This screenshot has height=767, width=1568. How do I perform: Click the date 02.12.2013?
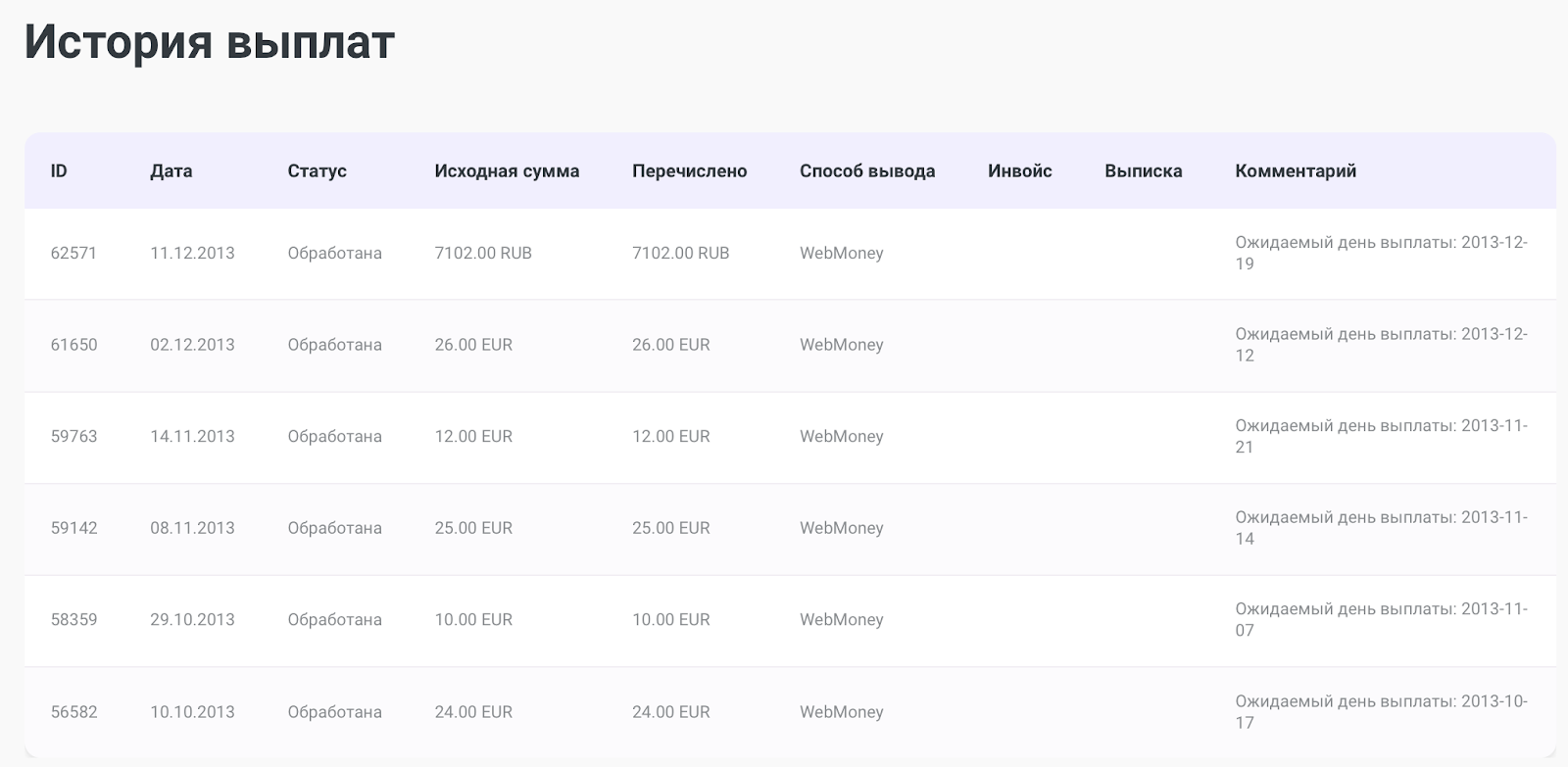click(x=192, y=345)
